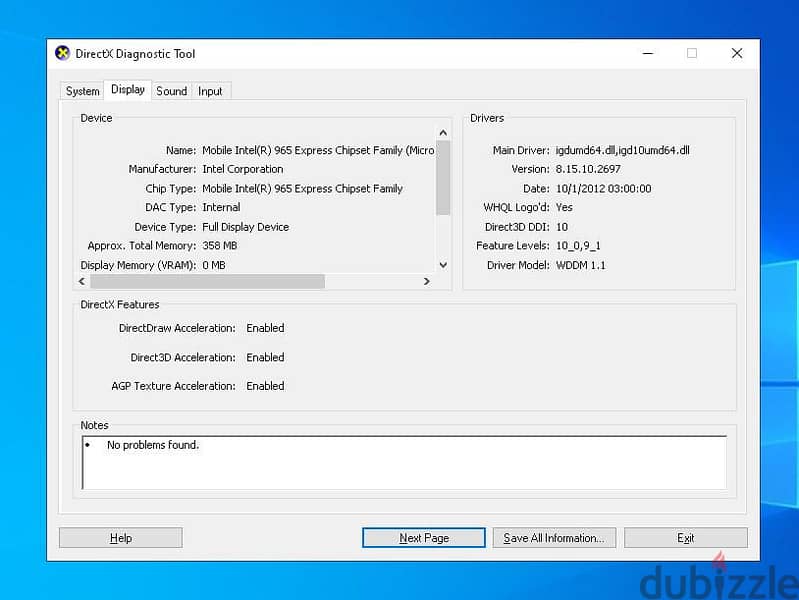799x600 pixels.
Task: Go to the Input tab
Action: tap(210, 91)
